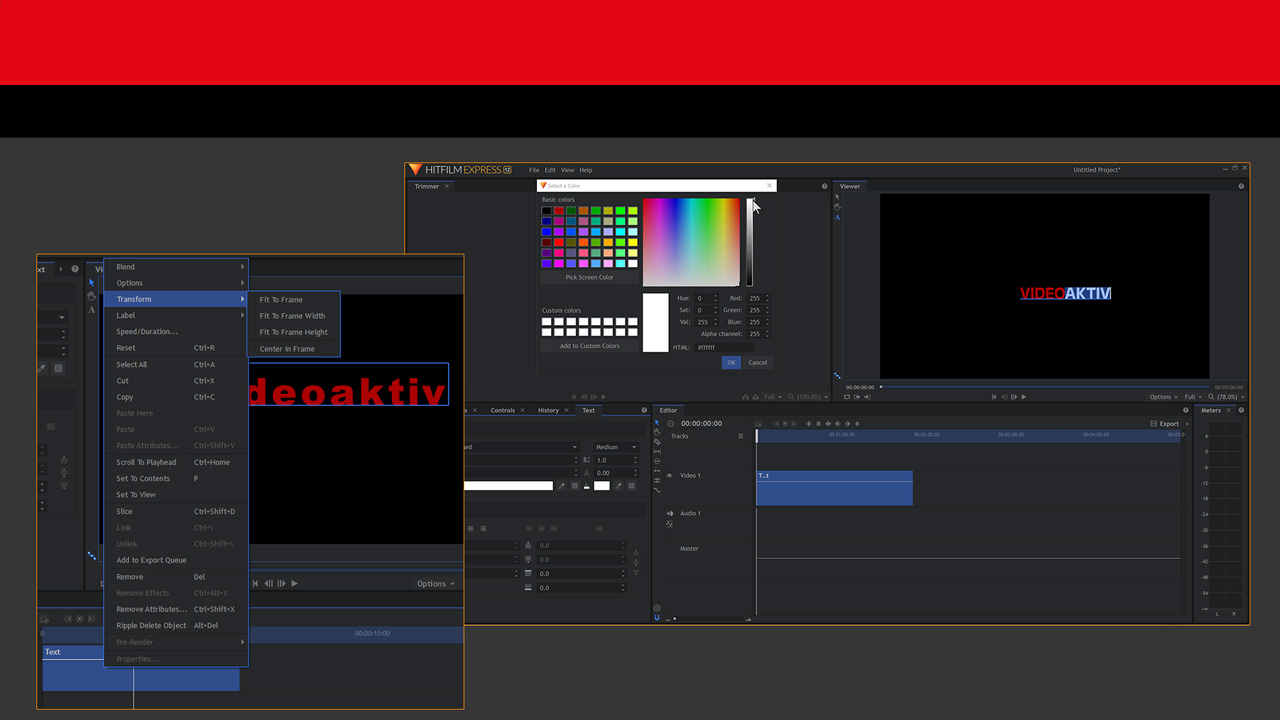The image size is (1280, 720).
Task: Open the magnification zoom control in the viewer
Action: [x=1222, y=397]
